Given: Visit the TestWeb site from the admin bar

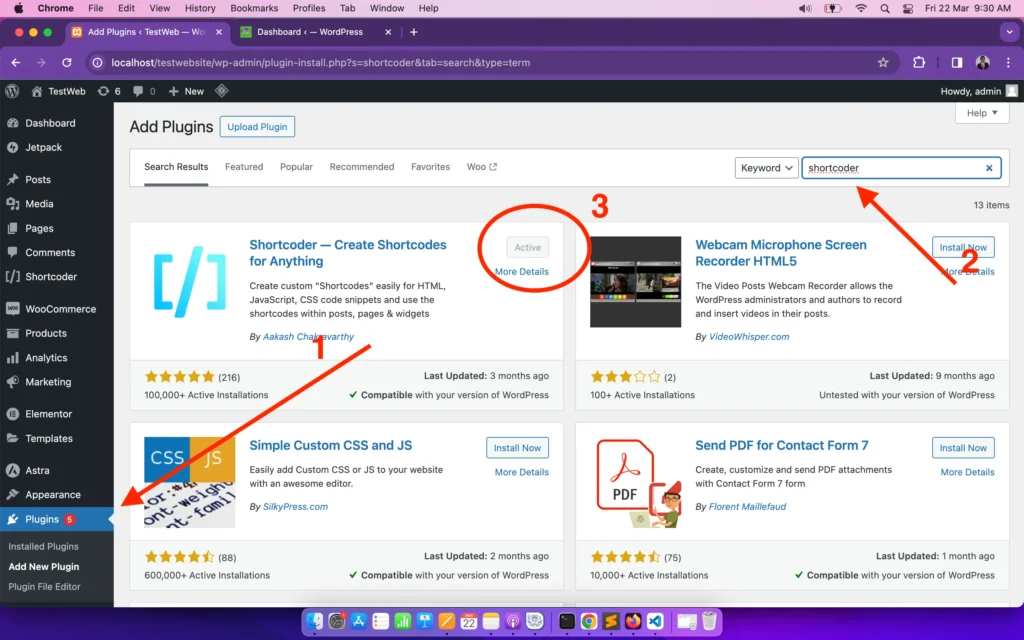Looking at the screenshot, I should 59,91.
